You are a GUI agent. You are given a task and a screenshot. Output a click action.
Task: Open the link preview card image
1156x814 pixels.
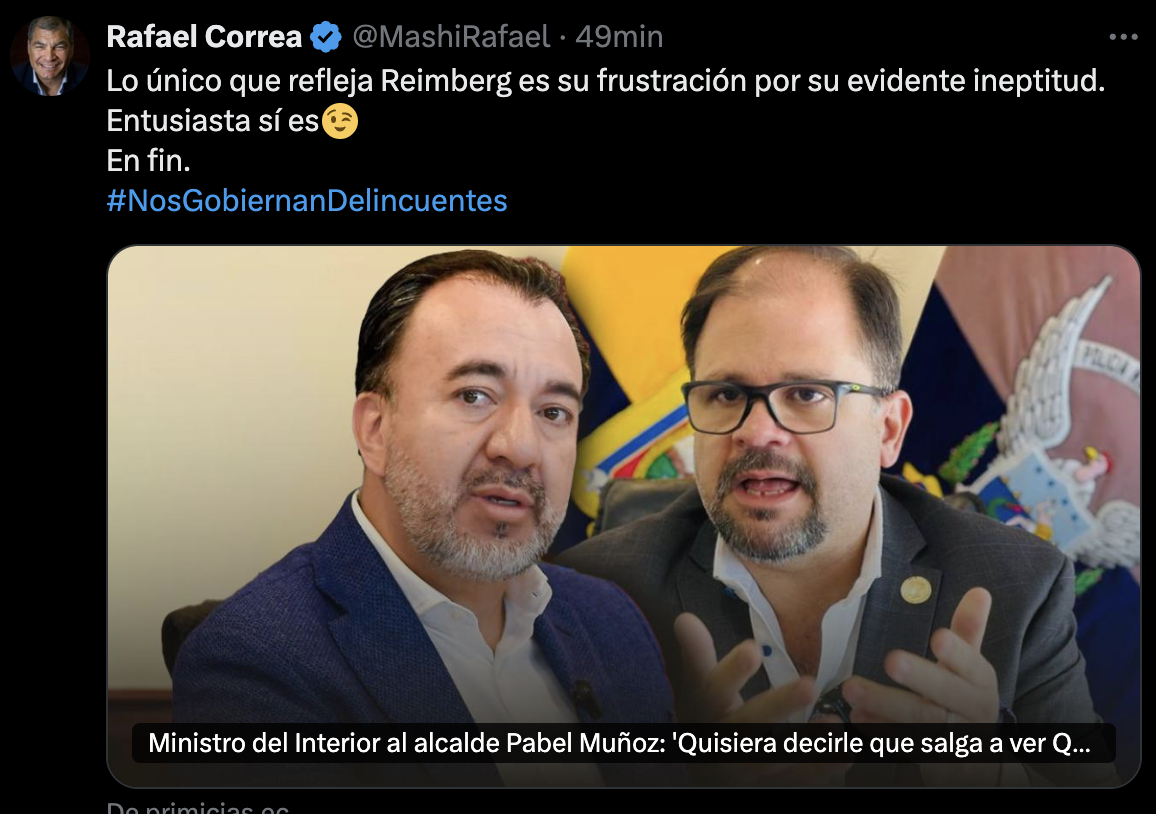click(624, 516)
